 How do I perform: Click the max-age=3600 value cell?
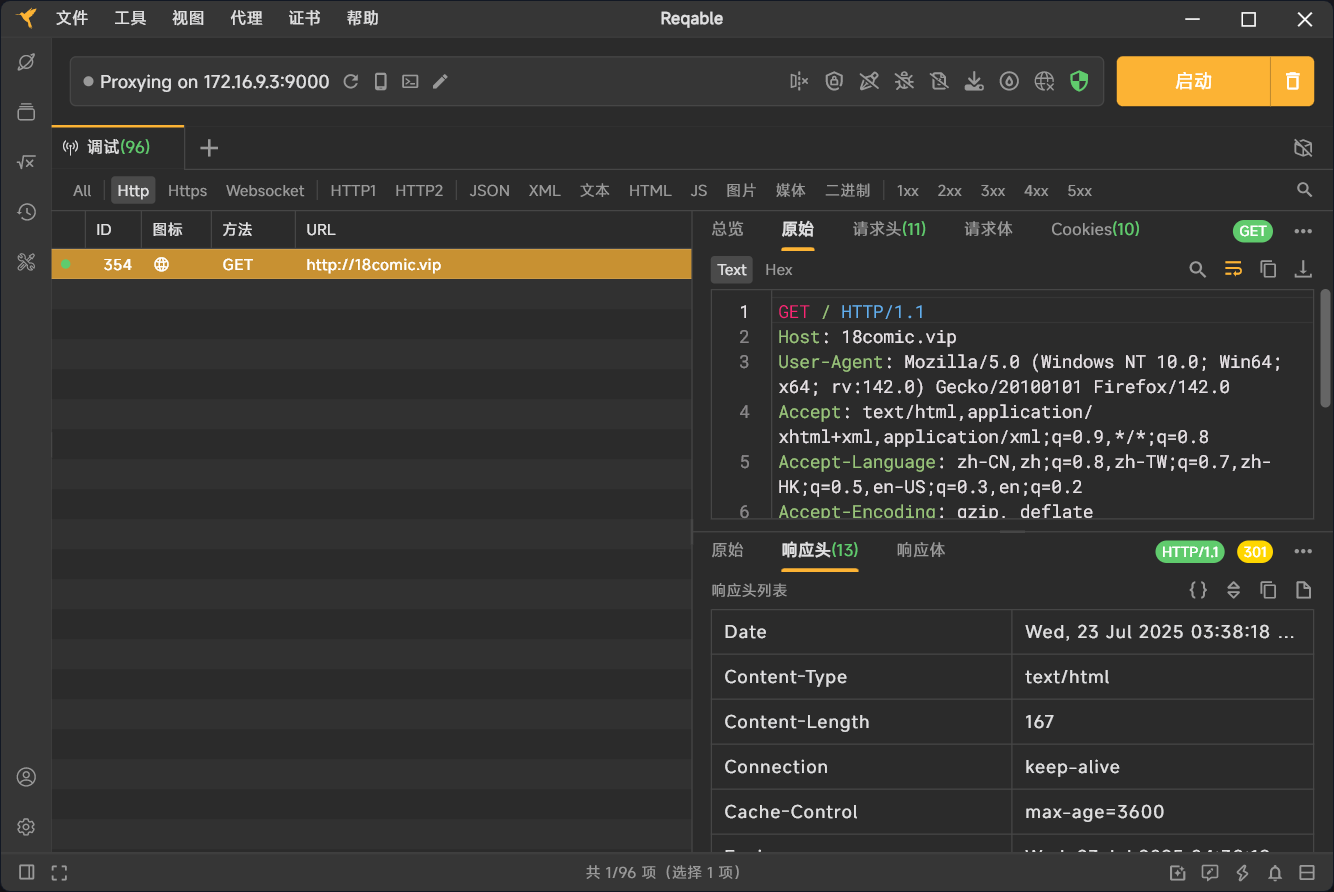point(1162,812)
